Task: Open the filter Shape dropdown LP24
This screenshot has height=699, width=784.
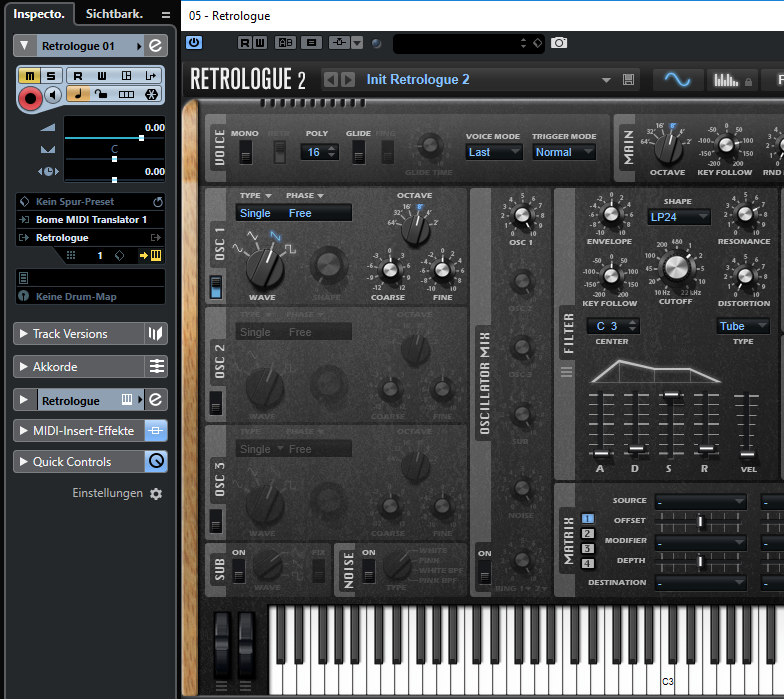Action: [x=678, y=217]
